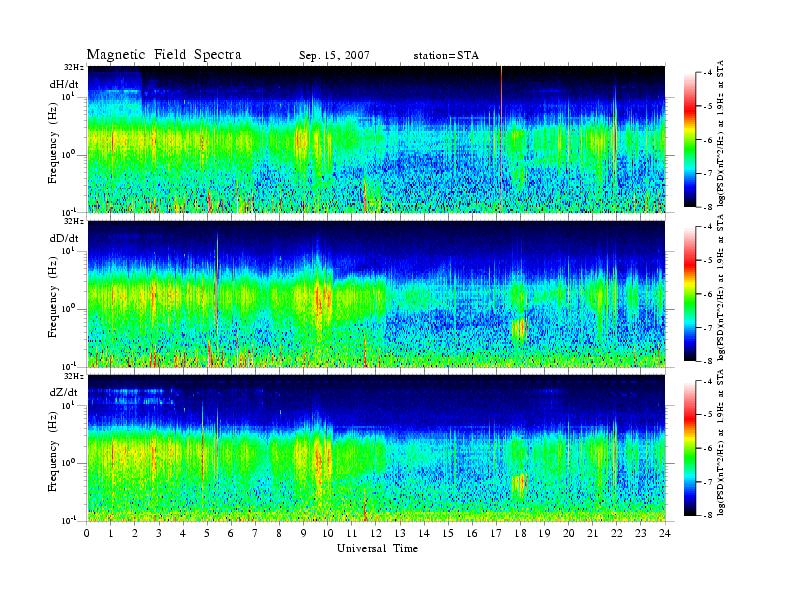Click the dZ/dt spectrogram panel
The width and height of the screenshot is (792, 612).
376,448
